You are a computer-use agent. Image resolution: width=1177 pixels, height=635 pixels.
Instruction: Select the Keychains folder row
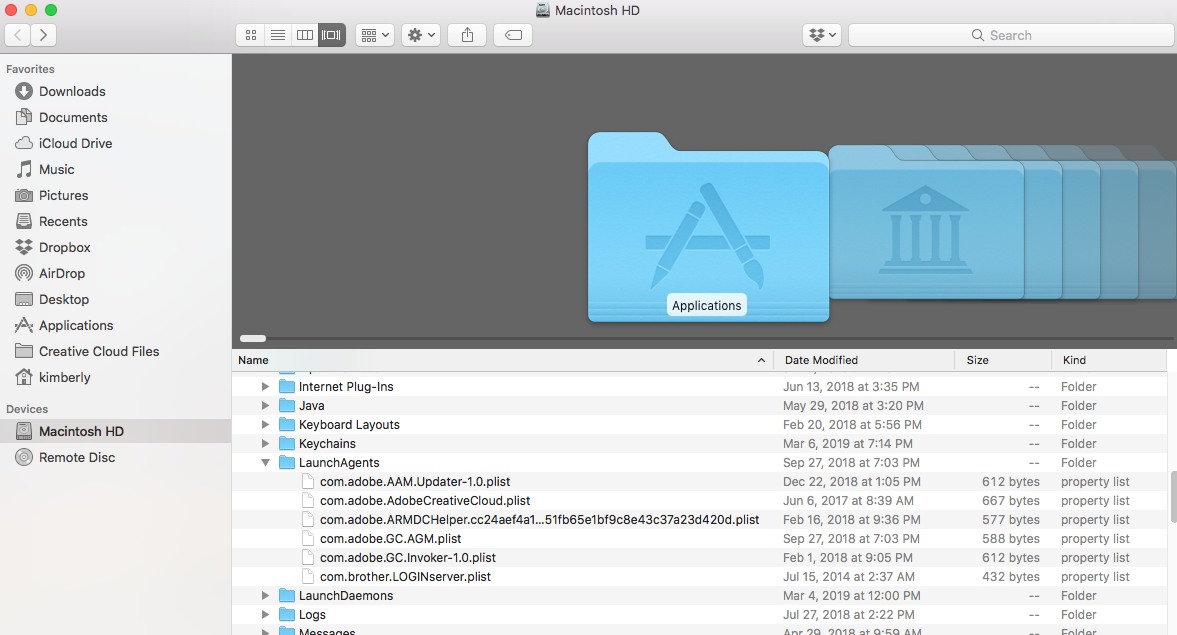[699, 444]
